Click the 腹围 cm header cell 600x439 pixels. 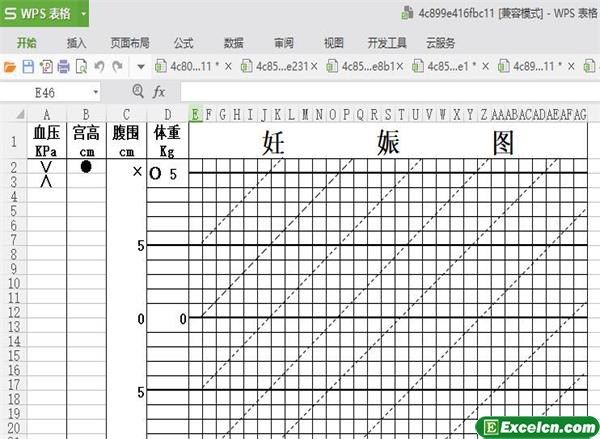click(x=126, y=140)
